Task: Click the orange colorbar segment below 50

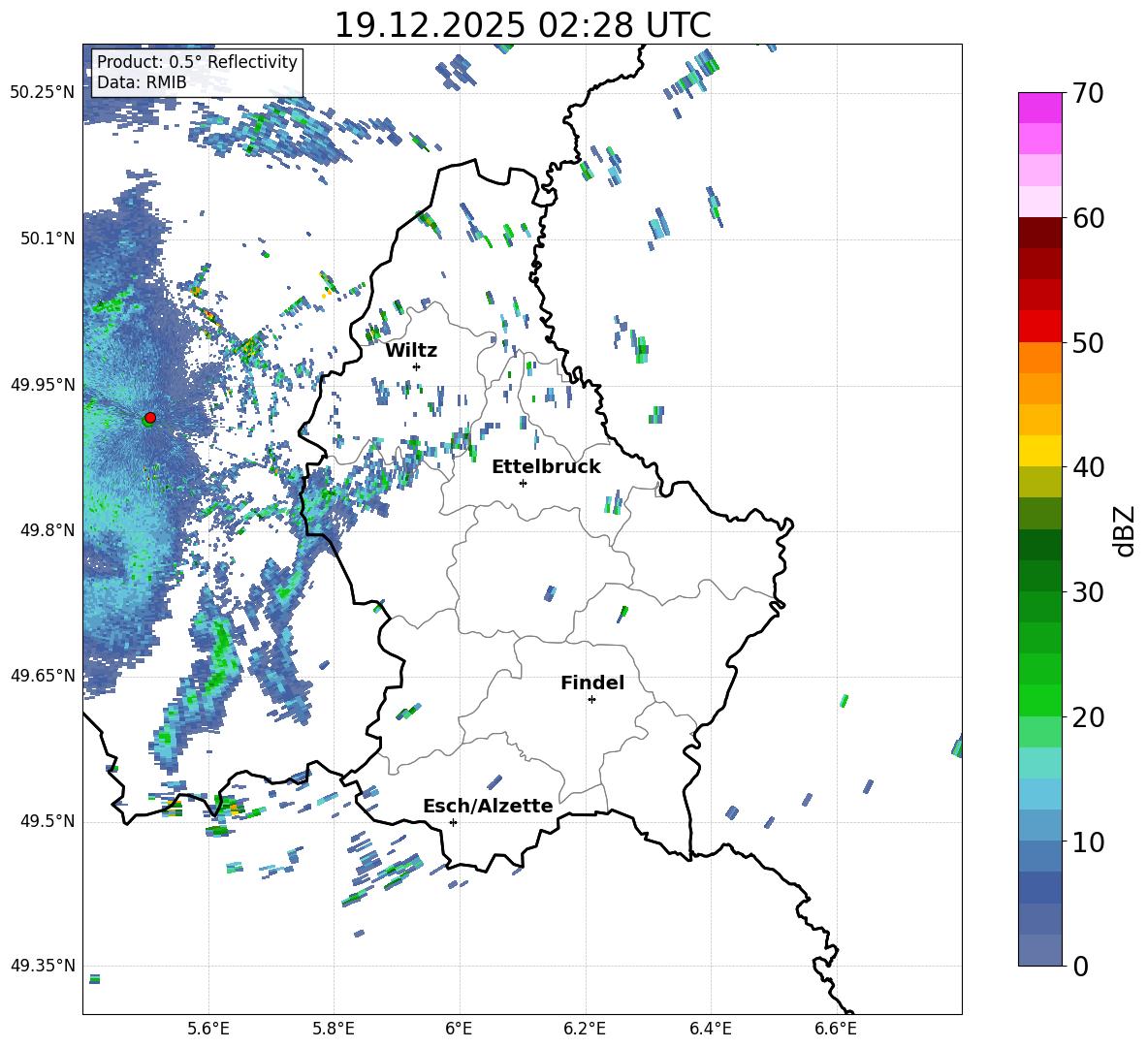Action: [1040, 358]
